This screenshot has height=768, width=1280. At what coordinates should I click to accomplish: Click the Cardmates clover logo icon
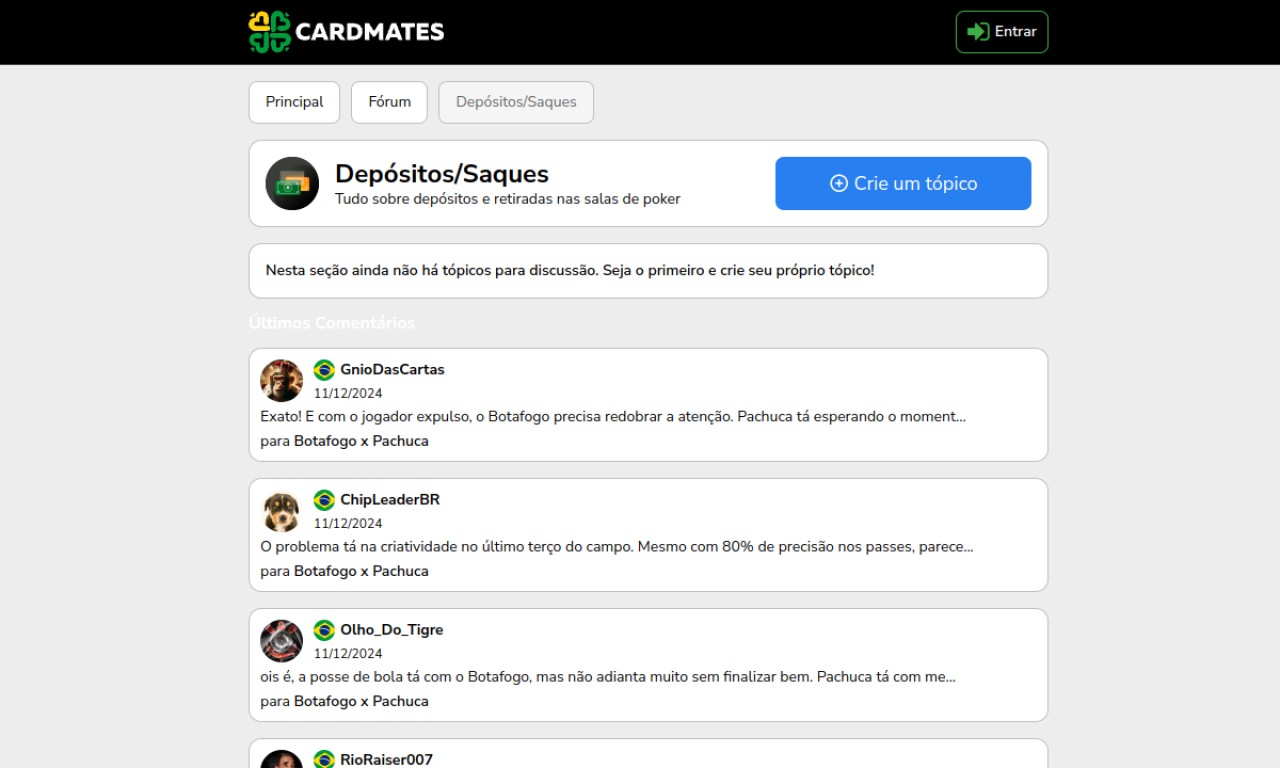point(270,32)
